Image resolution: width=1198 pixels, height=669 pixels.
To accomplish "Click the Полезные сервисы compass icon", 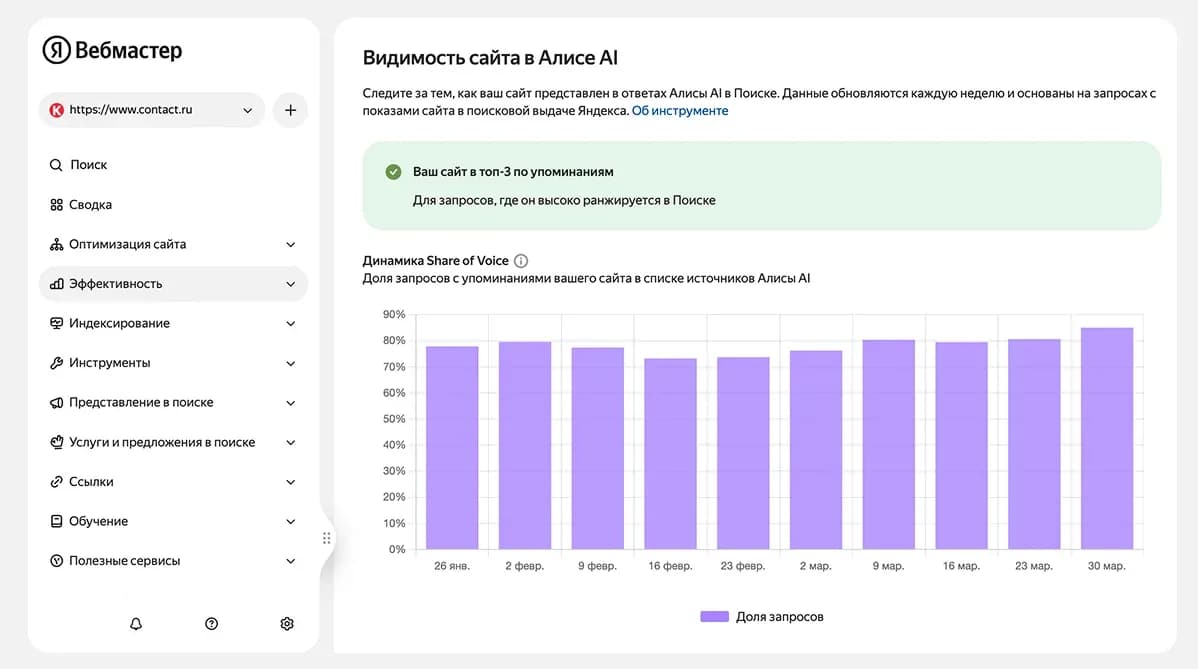I will (57, 561).
